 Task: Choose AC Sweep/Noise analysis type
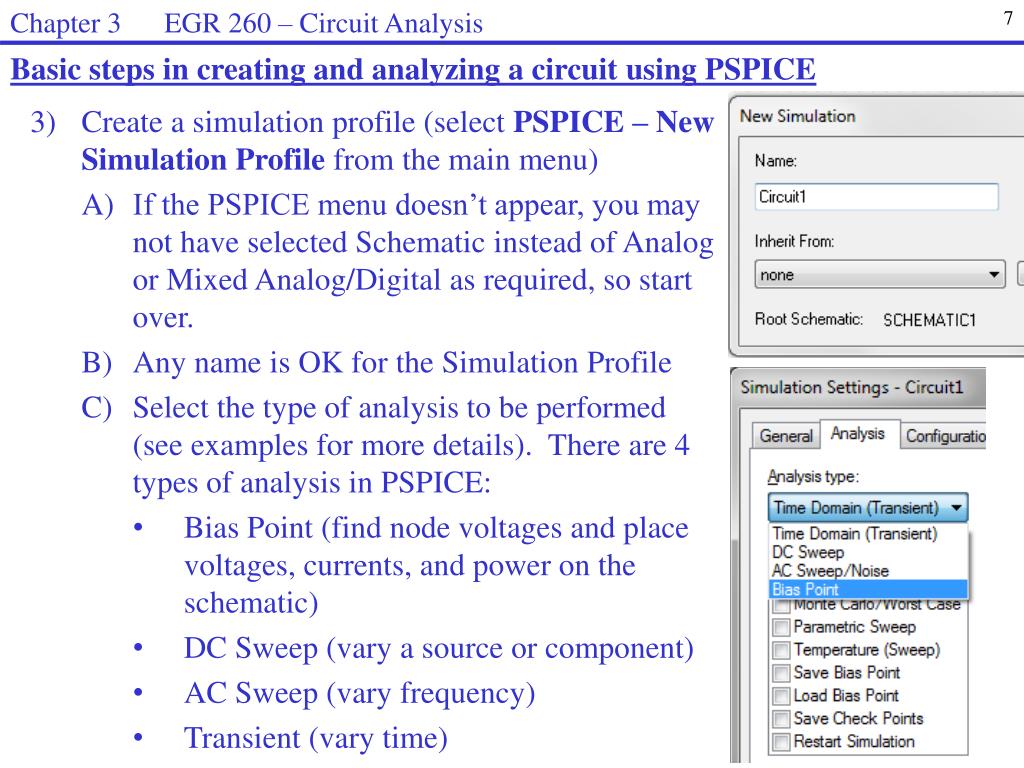(x=830, y=571)
